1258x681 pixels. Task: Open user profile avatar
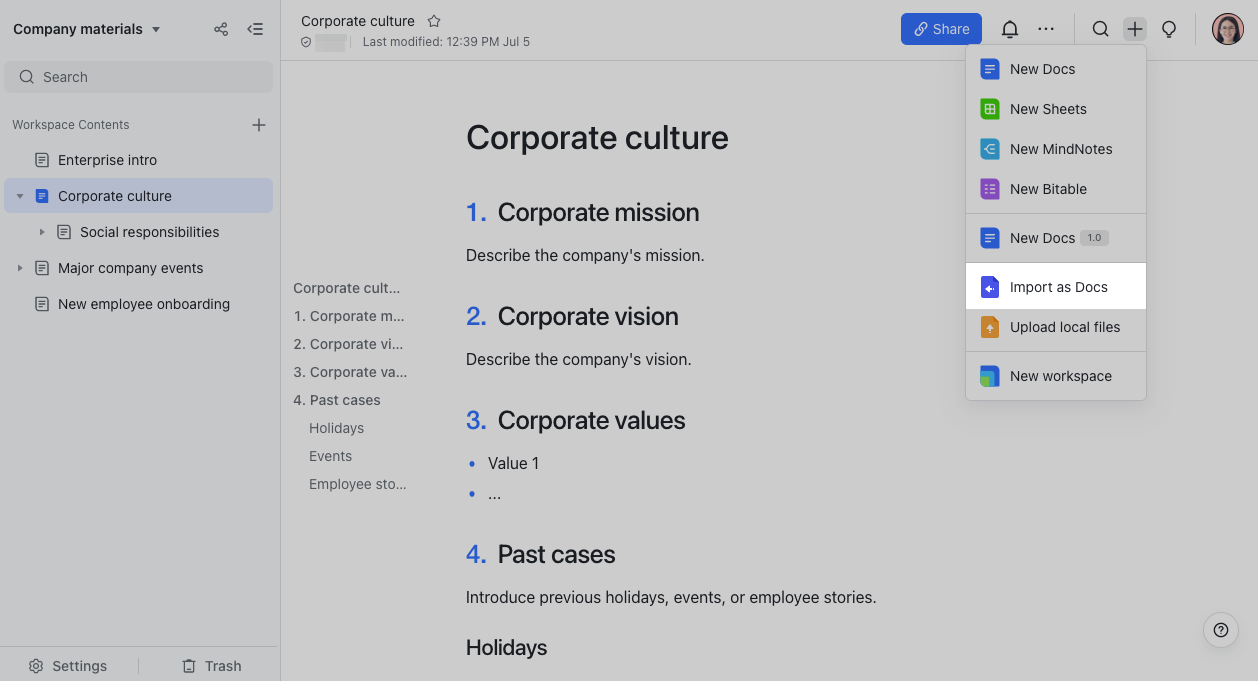pyautogui.click(x=1227, y=29)
